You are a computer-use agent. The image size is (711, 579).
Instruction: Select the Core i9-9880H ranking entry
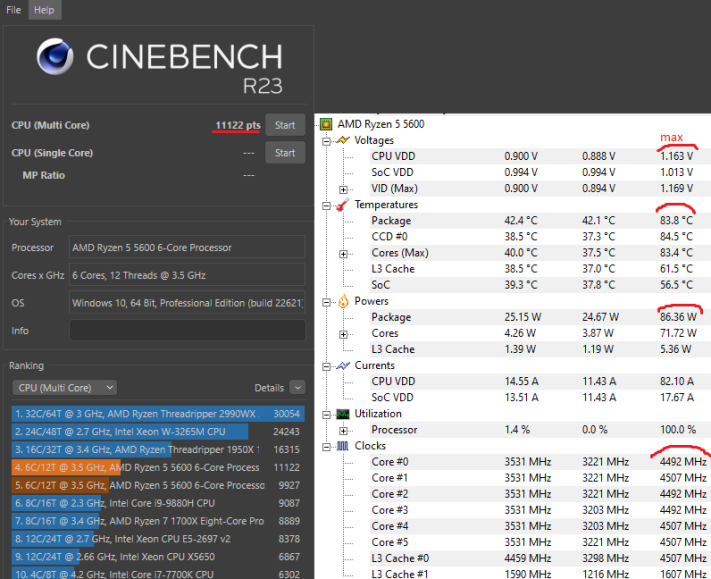tap(158, 503)
